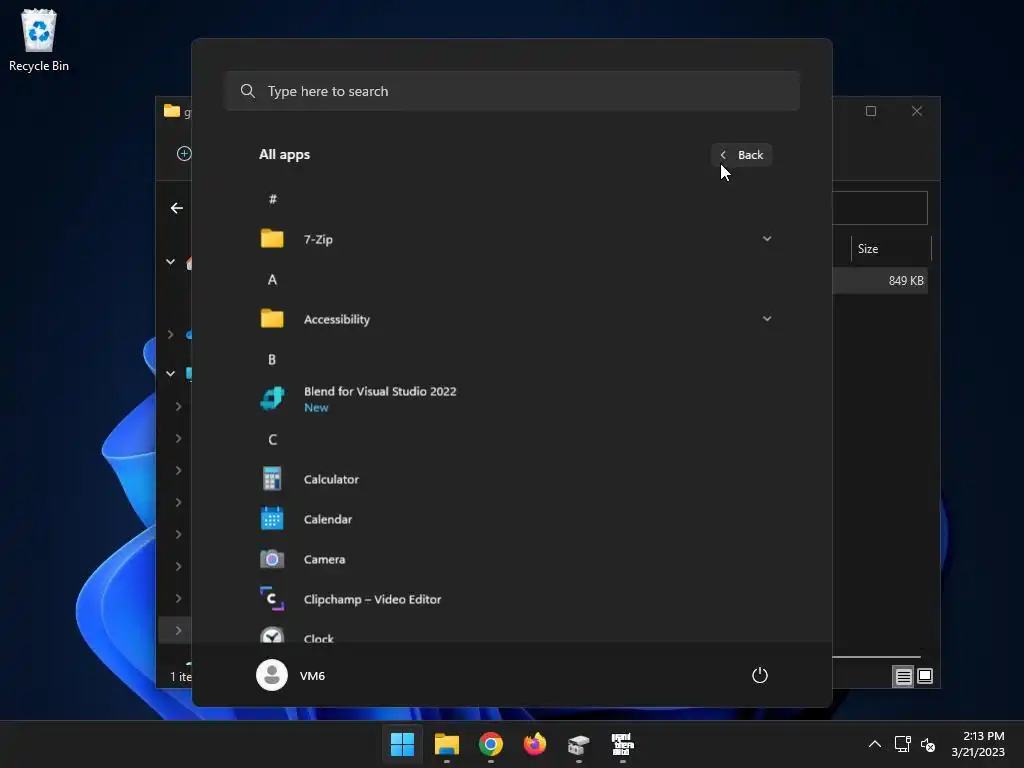Launch the Calculator app icon
Screen dimensions: 1024x768
click(272, 479)
